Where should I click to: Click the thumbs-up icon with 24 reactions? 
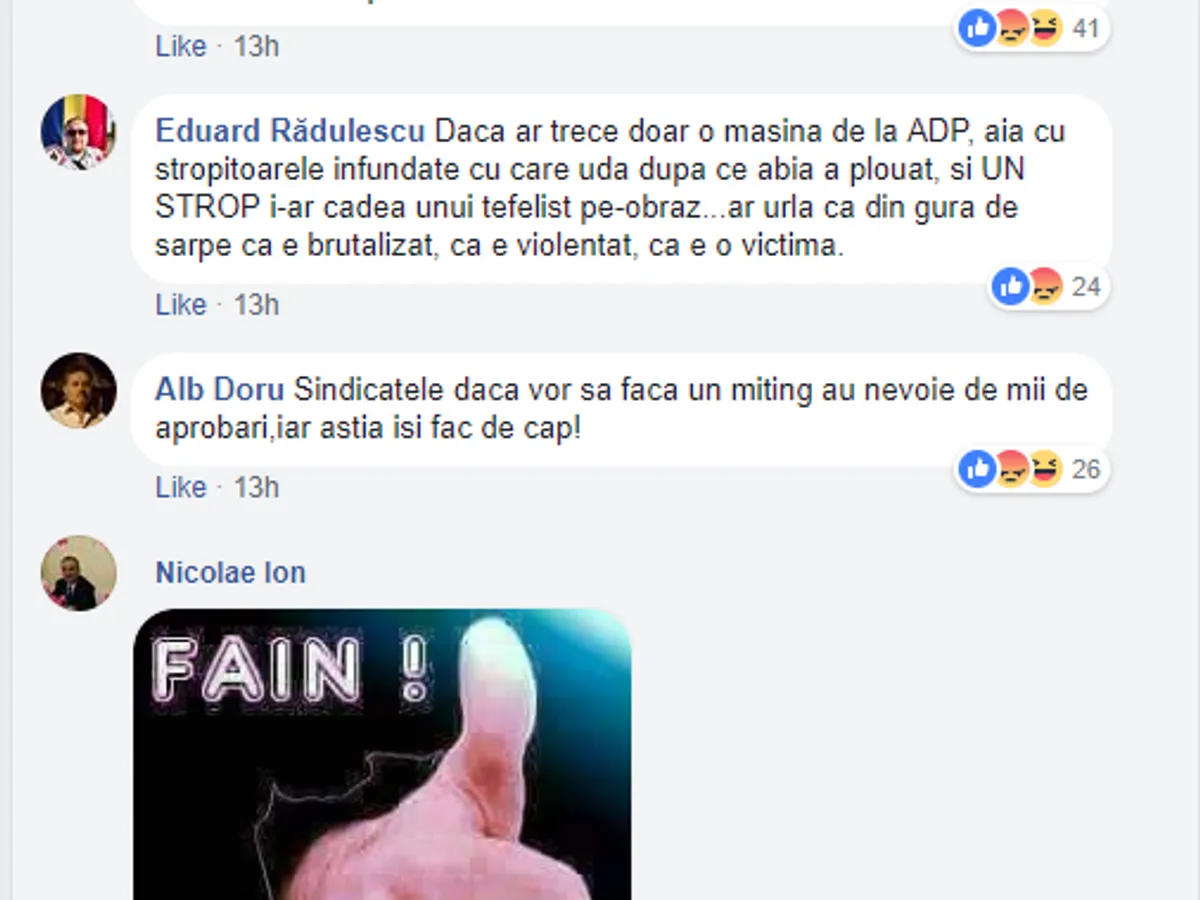coord(1011,287)
